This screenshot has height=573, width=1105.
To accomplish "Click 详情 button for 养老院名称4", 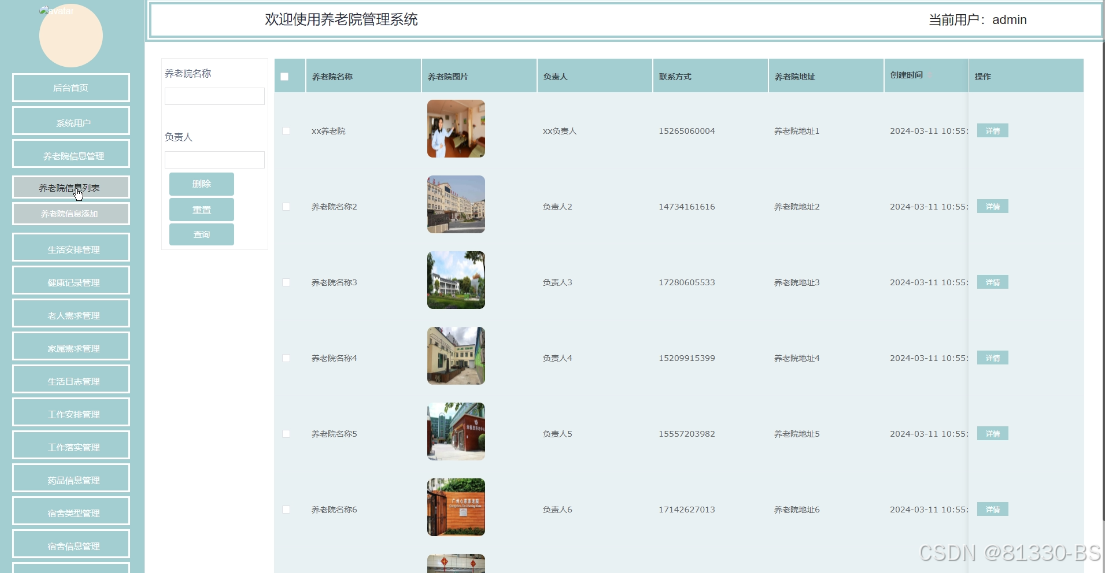I will (992, 358).
